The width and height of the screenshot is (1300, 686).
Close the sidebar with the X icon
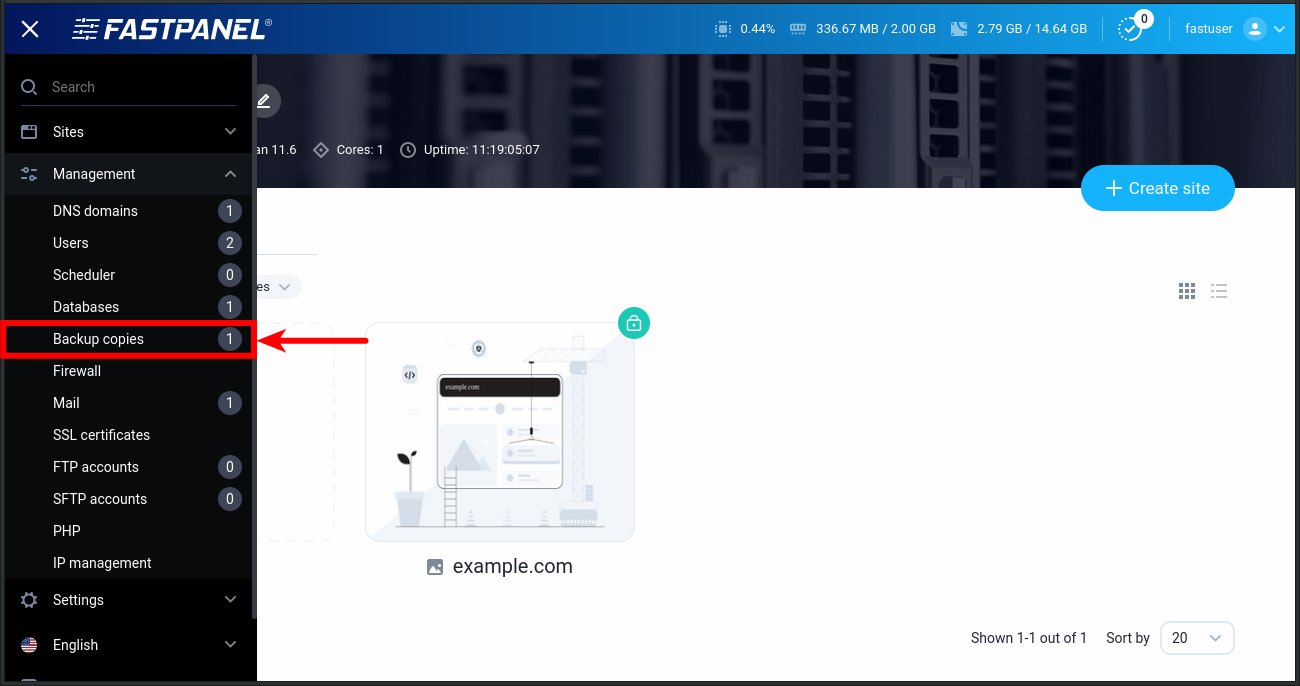click(x=30, y=29)
